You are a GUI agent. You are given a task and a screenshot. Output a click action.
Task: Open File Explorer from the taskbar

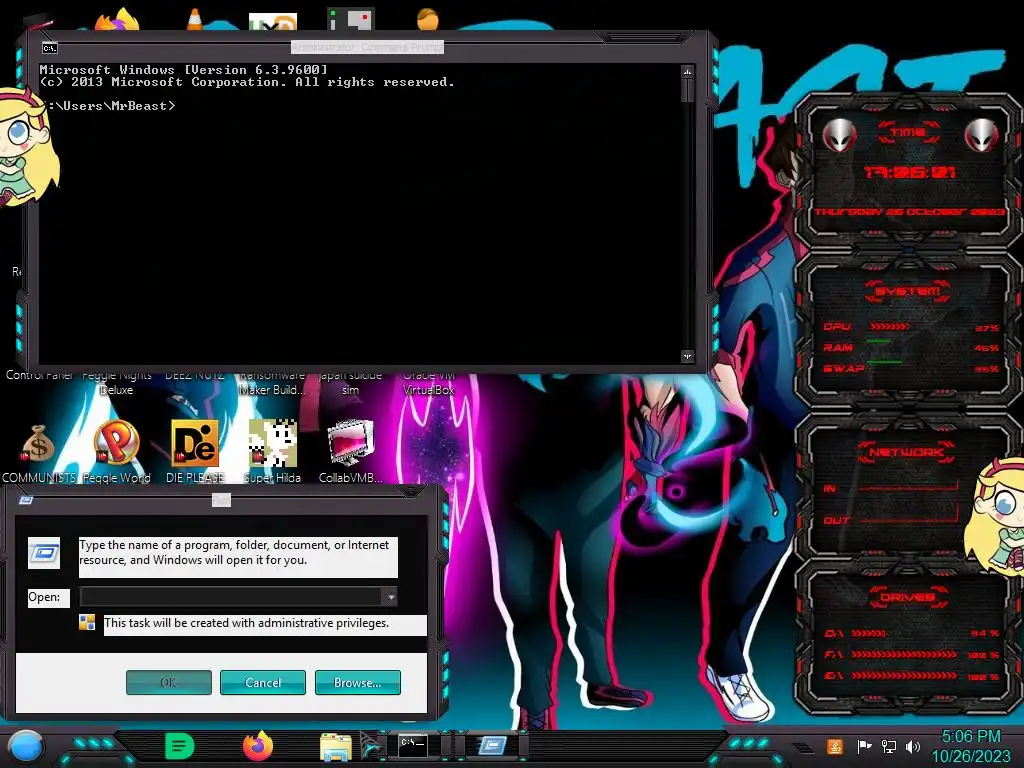click(336, 747)
